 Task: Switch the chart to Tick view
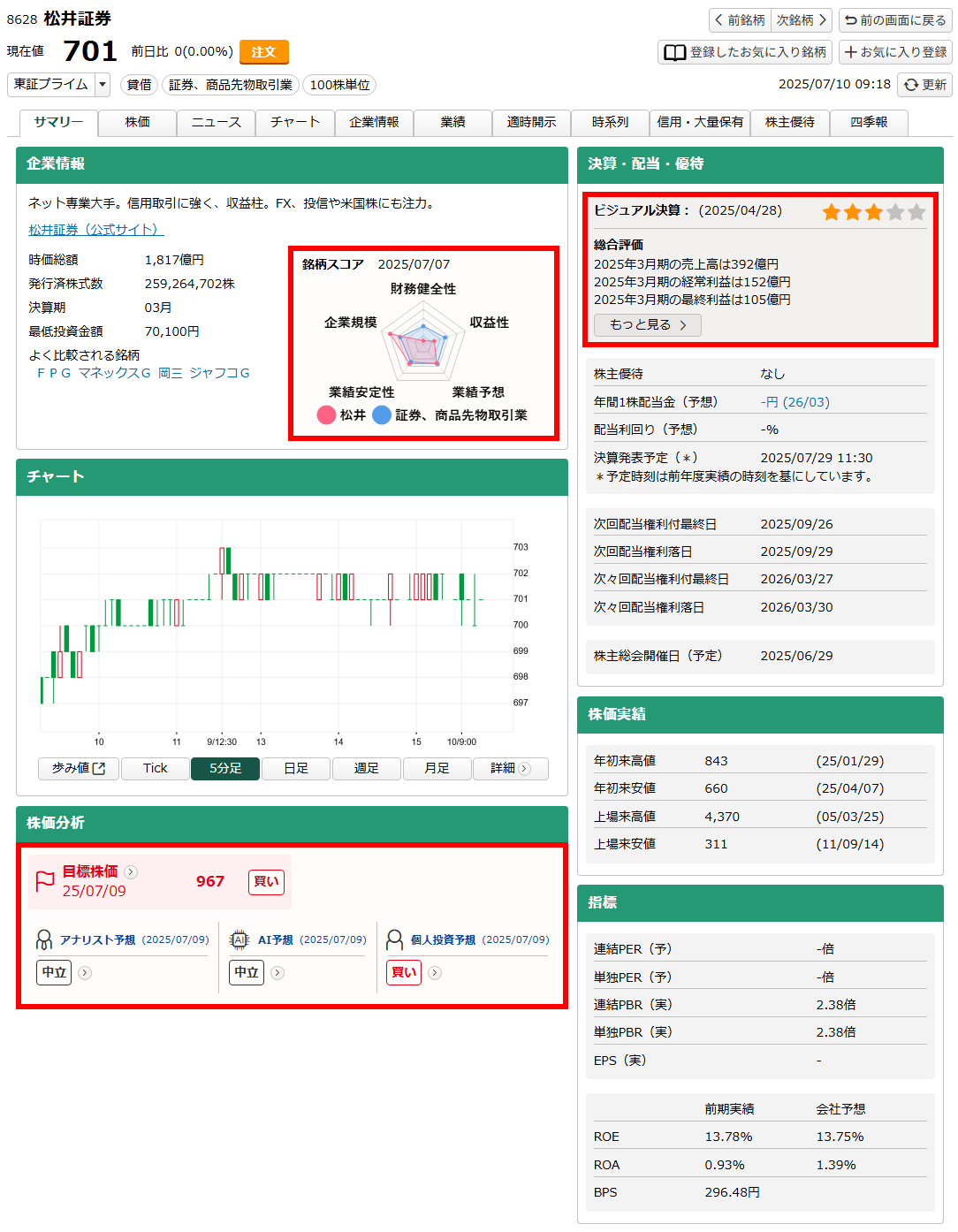155,769
